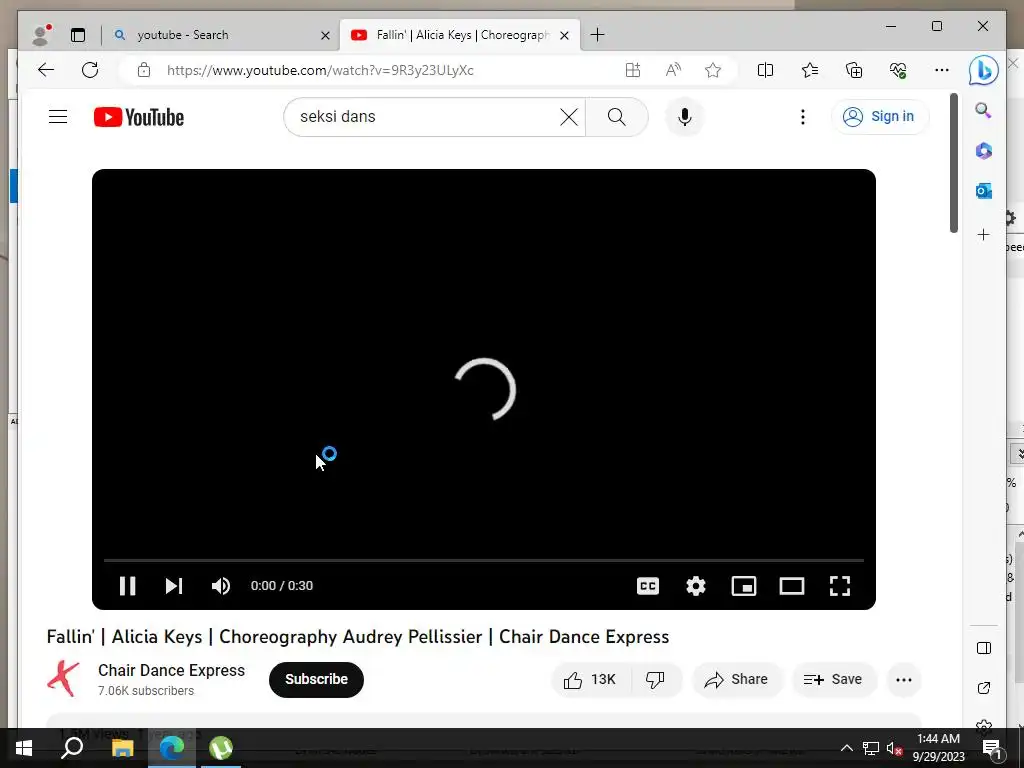This screenshot has height=768, width=1024.
Task: View site information lock icon
Action: 144,70
